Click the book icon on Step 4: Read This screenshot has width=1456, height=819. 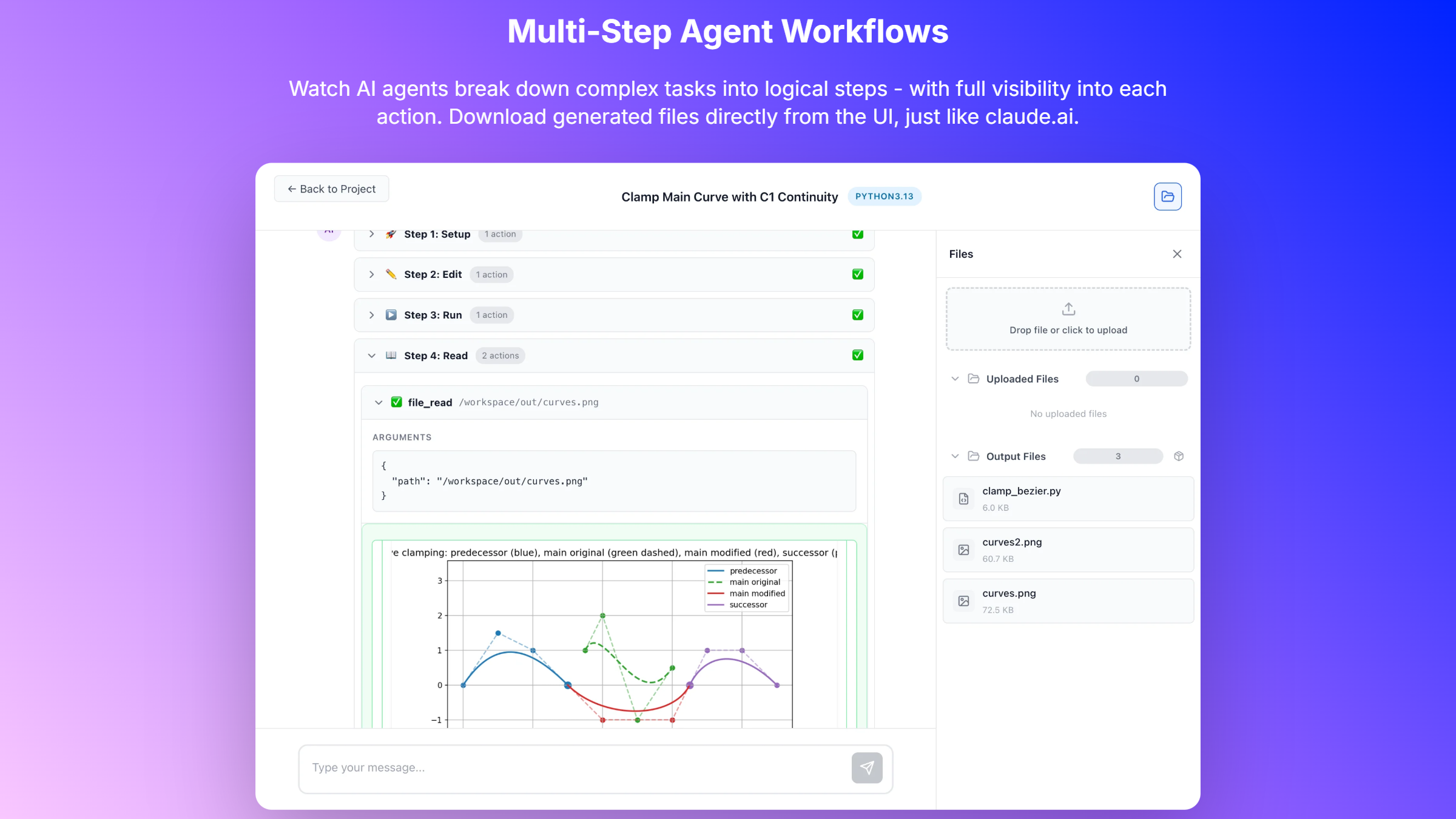pos(391,356)
